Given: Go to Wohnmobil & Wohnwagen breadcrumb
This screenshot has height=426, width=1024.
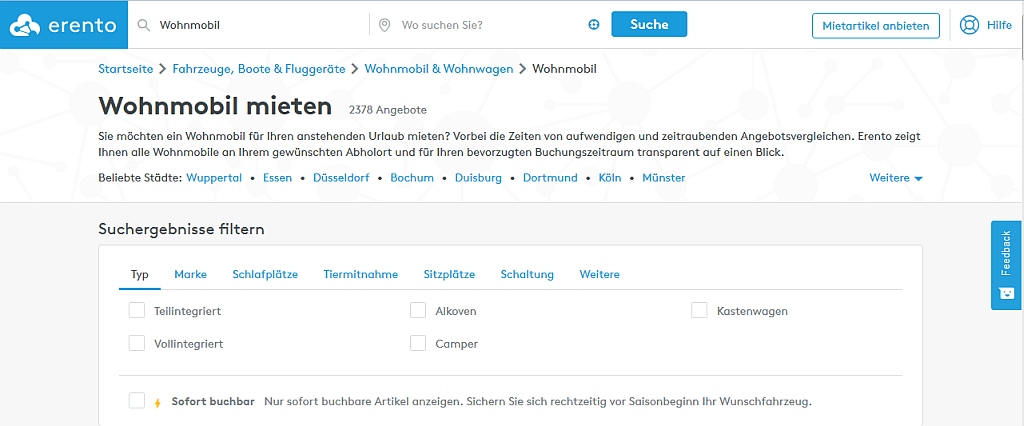Looking at the screenshot, I should tap(438, 69).
